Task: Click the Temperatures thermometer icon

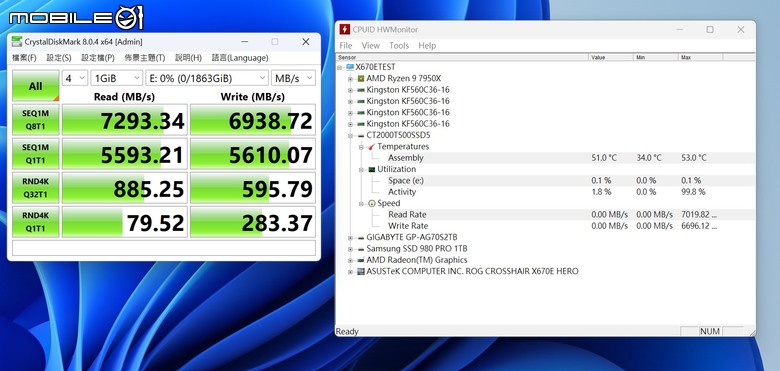Action: [372, 147]
